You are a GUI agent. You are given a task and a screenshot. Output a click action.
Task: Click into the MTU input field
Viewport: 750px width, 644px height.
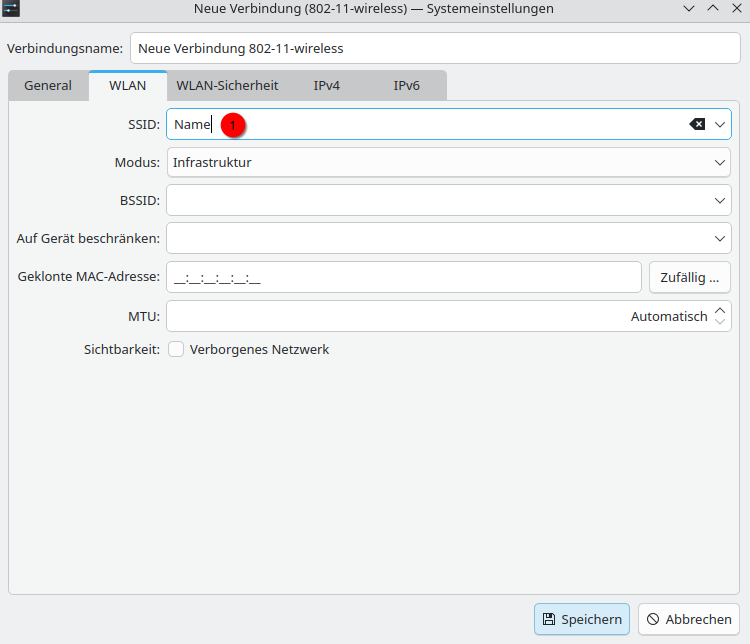(x=400, y=316)
